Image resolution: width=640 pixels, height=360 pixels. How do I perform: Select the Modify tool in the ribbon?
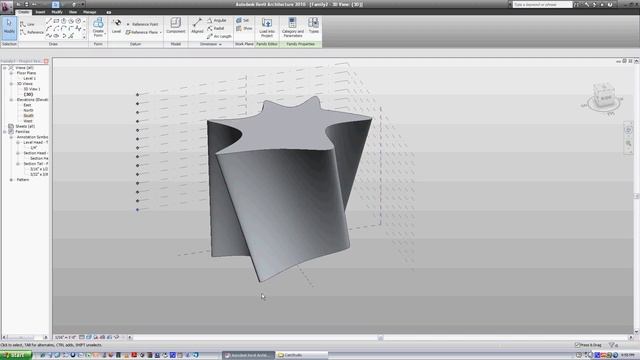click(9, 27)
